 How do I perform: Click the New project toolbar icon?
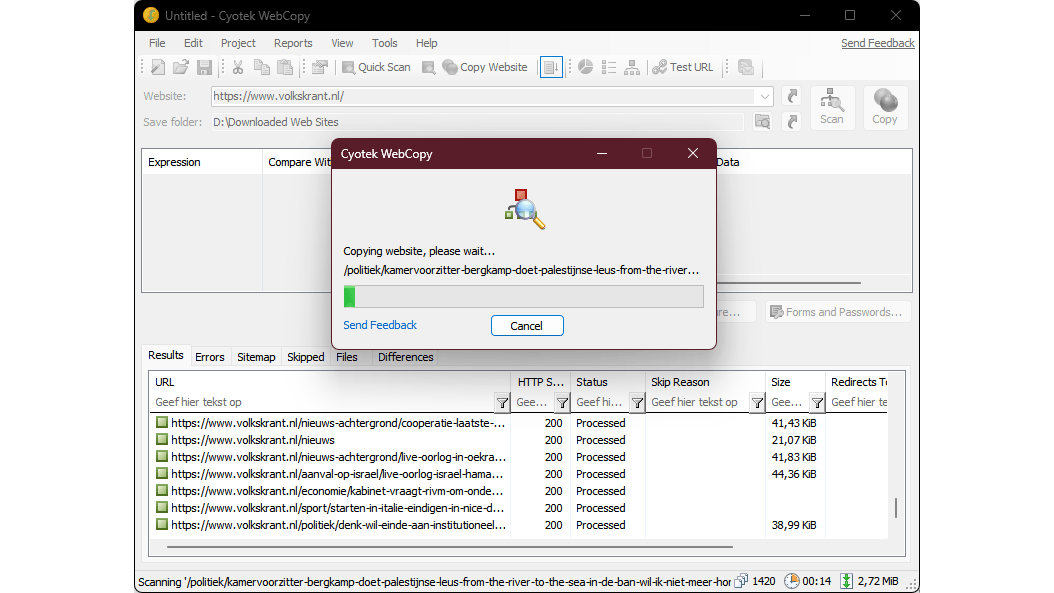(158, 67)
